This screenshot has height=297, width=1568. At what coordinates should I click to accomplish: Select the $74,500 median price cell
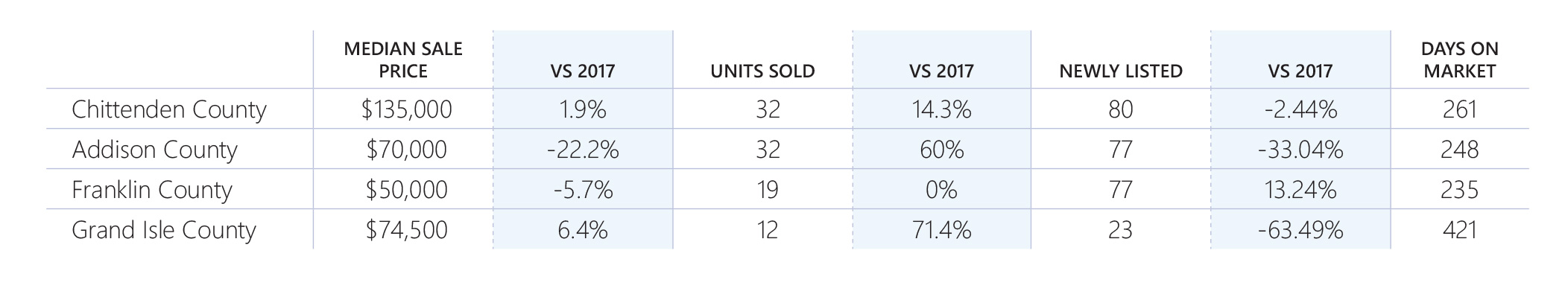pos(406,231)
